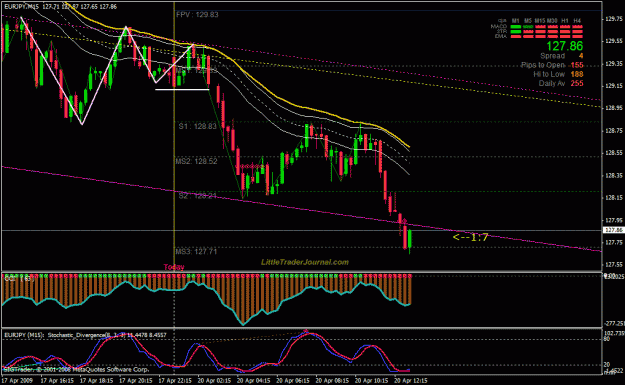Click the M30 timeframe column header
This screenshot has width=625, height=385.
point(552,20)
